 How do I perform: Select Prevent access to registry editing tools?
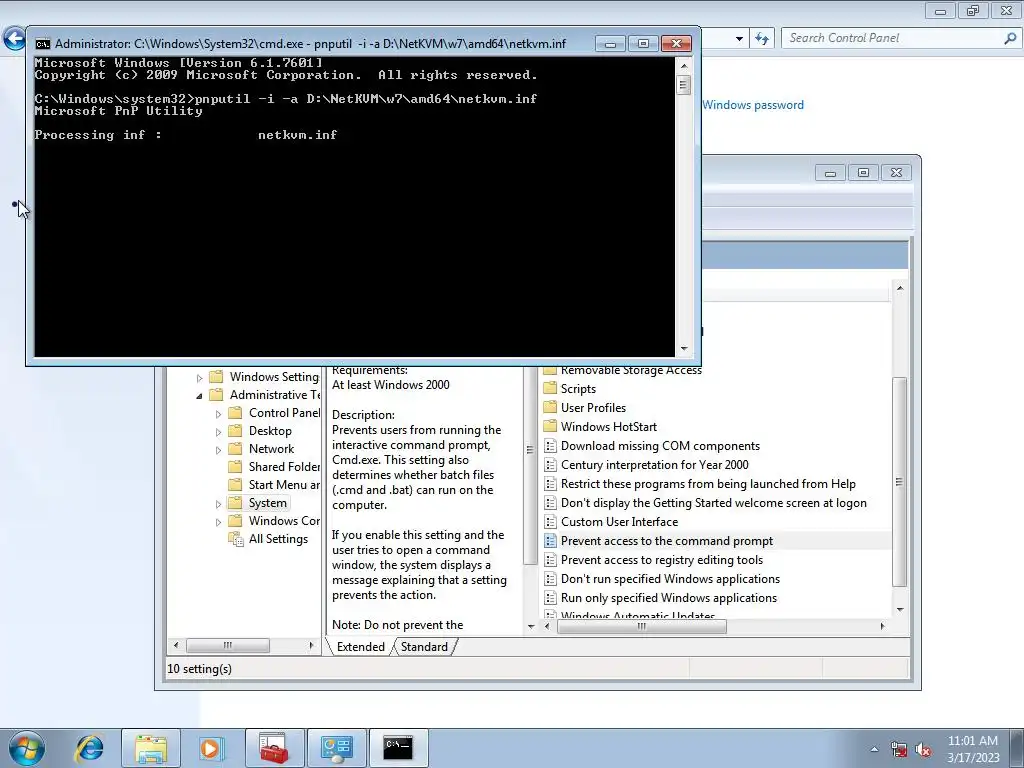coord(662,560)
